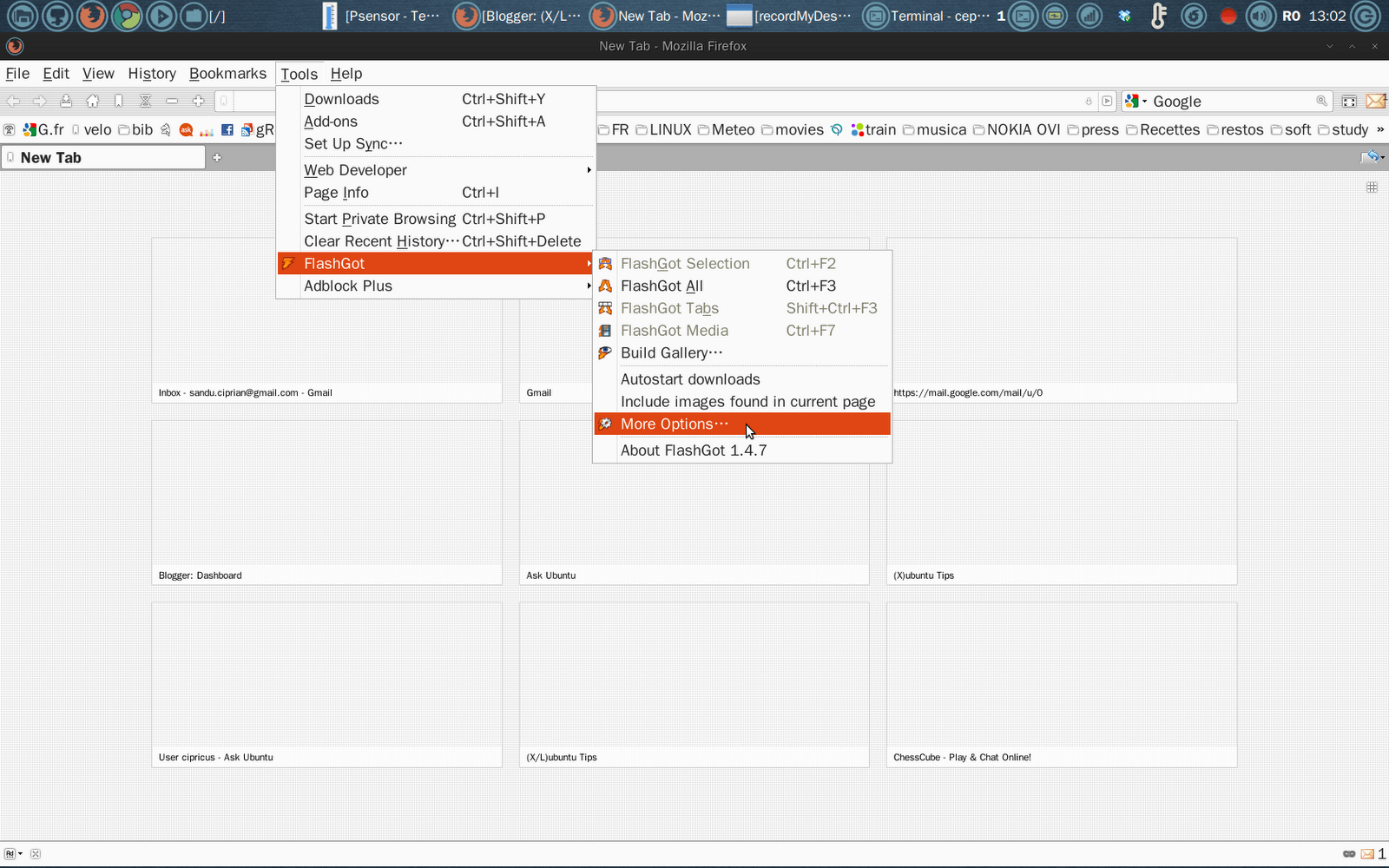Open the Recettes bookmarks folder

tap(1163, 130)
